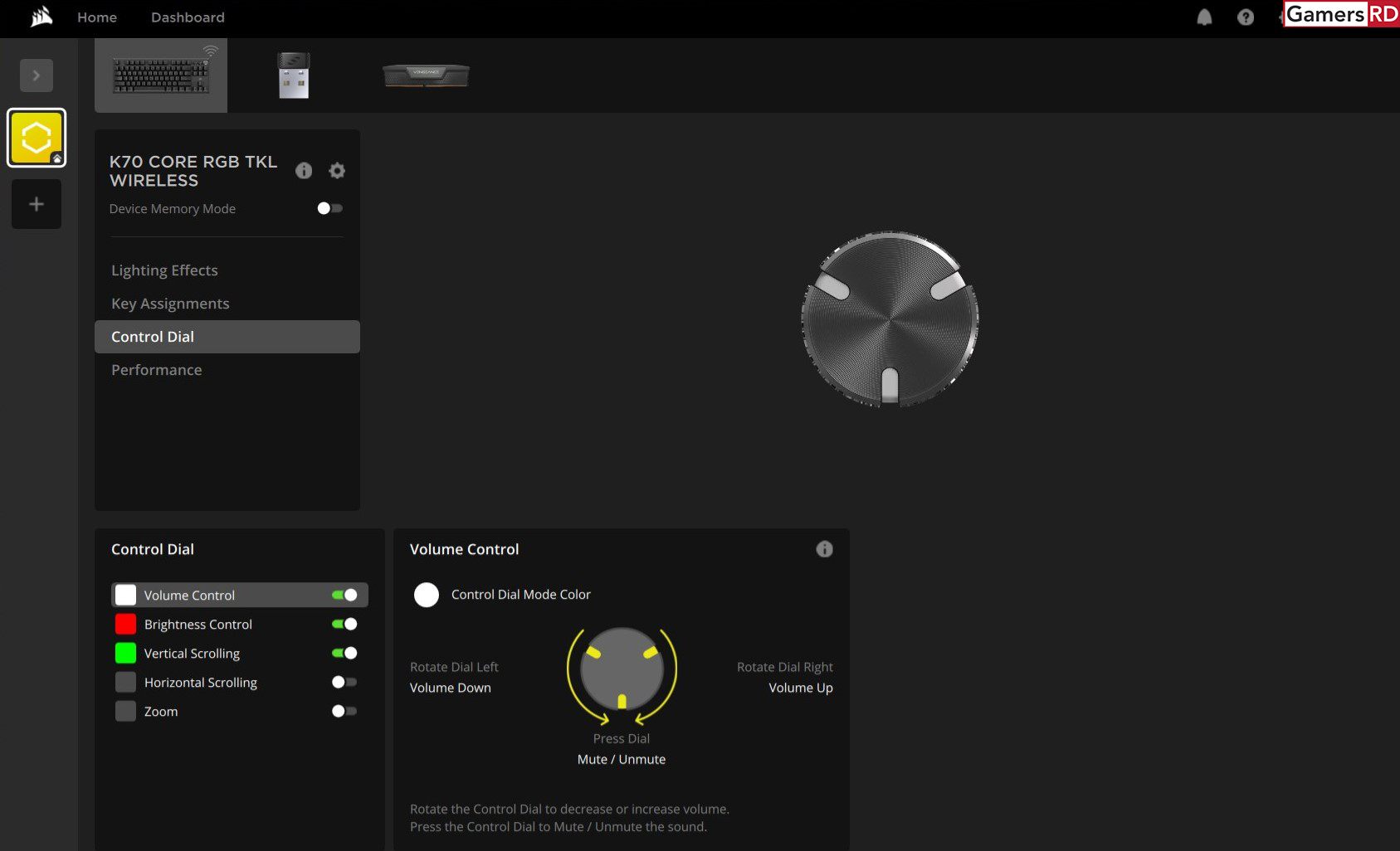
Task: Open Volume Control panel info icon
Action: point(824,549)
